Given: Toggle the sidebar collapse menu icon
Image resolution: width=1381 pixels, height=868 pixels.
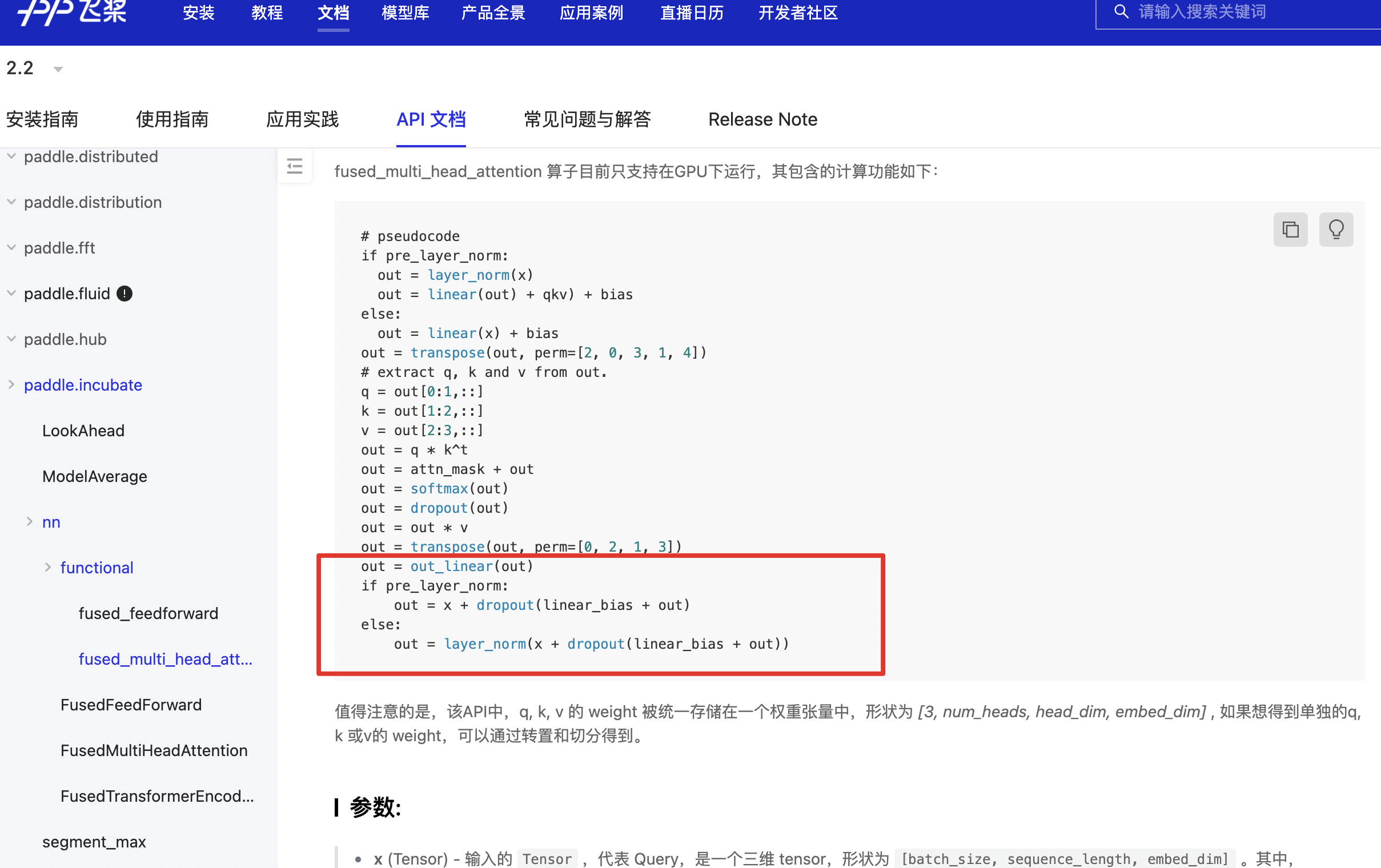Looking at the screenshot, I should tap(295, 166).
